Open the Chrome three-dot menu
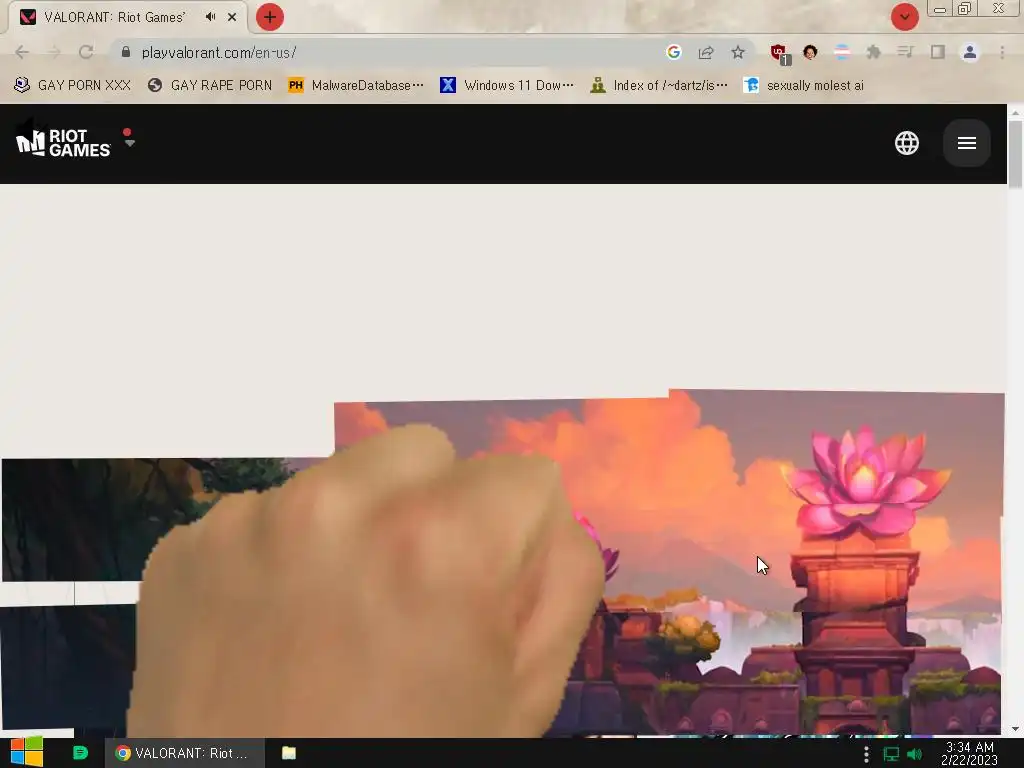 (1002, 52)
